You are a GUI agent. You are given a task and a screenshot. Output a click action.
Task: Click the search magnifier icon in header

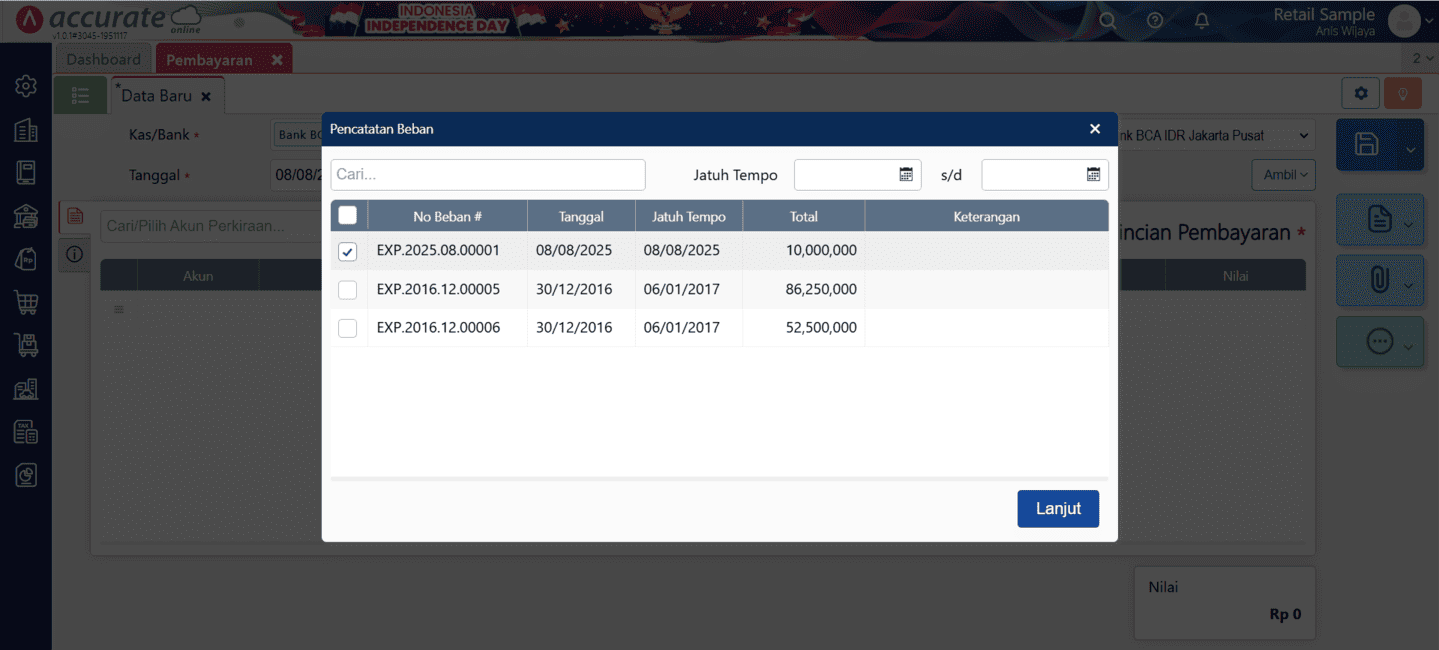(x=1108, y=21)
